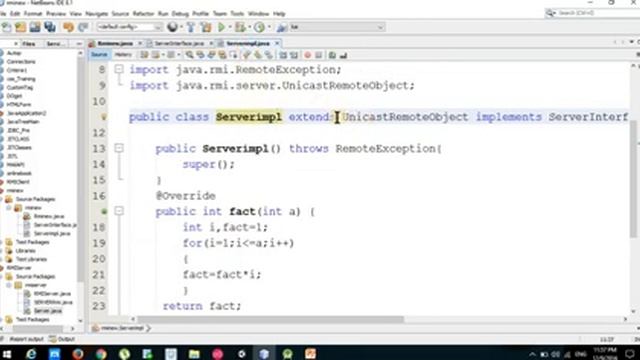Screen dimensions: 640x360
Task: Run the project with green play icon
Action: coord(222,27)
